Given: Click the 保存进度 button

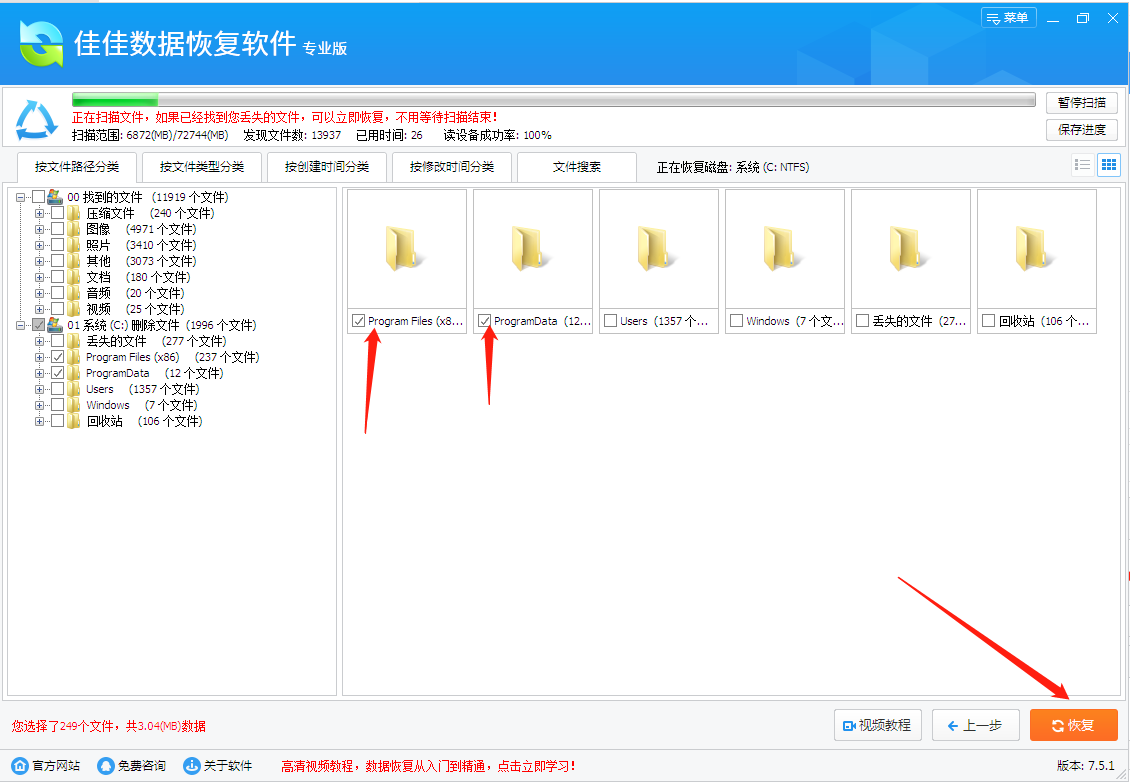Looking at the screenshot, I should pyautogui.click(x=1082, y=130).
